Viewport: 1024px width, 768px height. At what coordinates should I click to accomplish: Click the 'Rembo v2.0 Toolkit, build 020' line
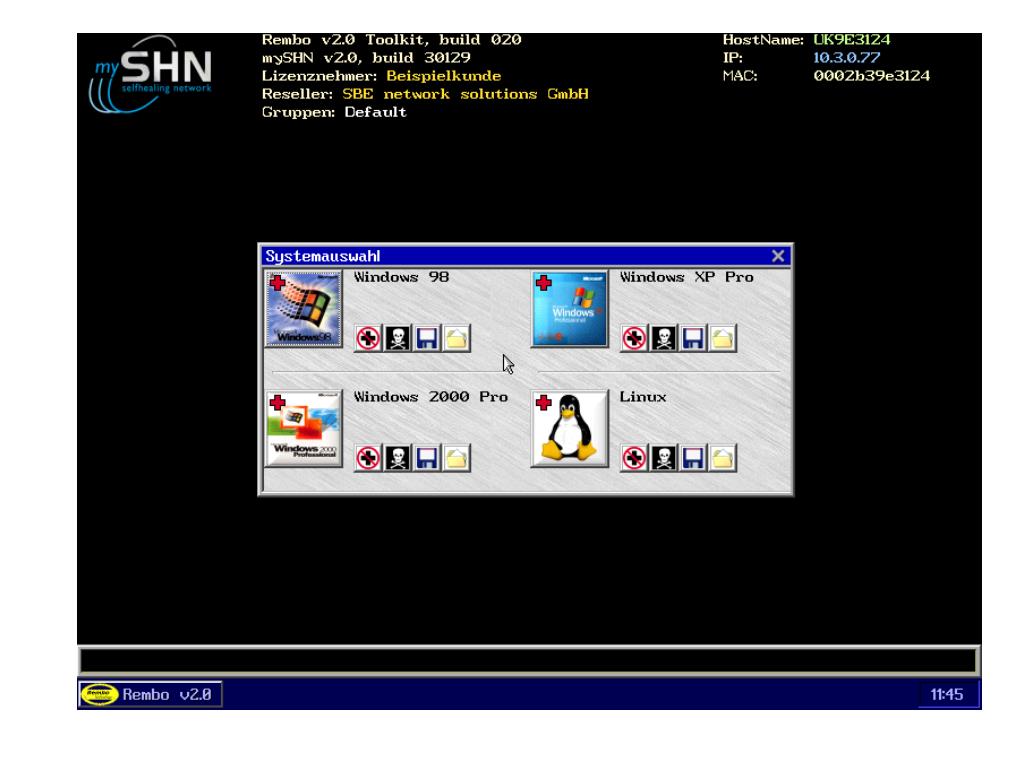click(x=392, y=40)
